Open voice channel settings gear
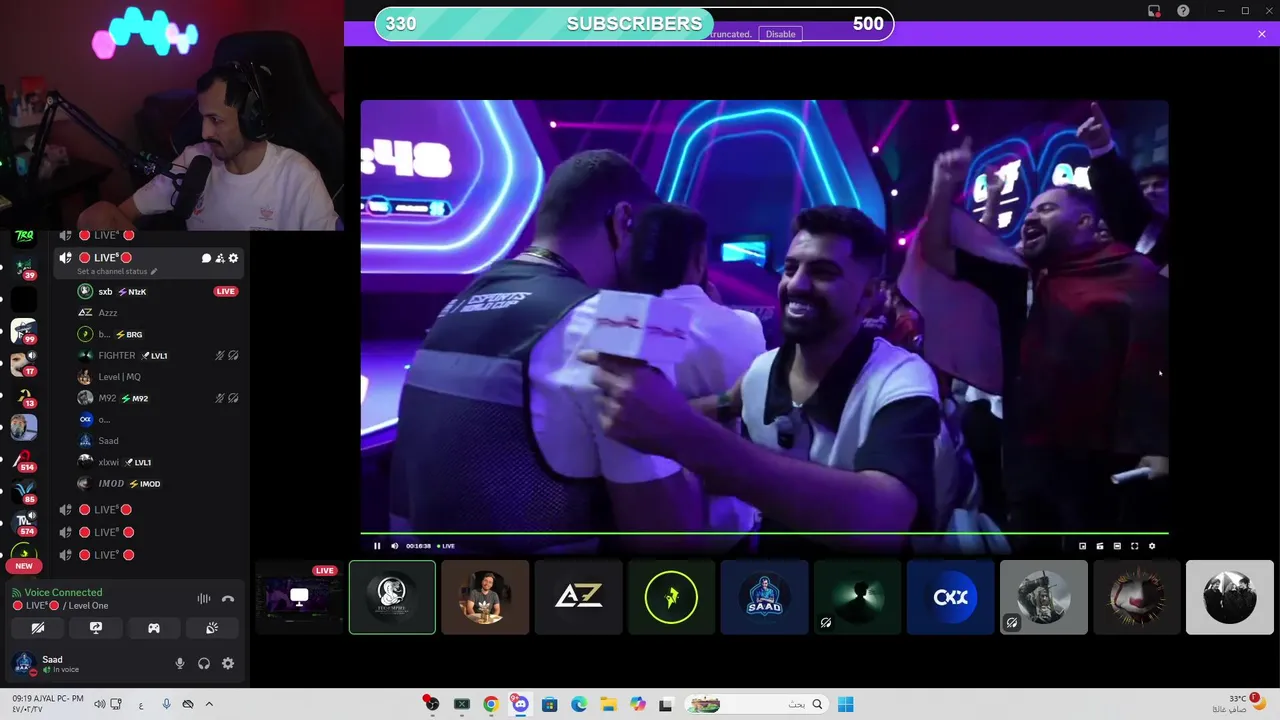Image resolution: width=1280 pixels, height=720 pixels. (x=234, y=258)
